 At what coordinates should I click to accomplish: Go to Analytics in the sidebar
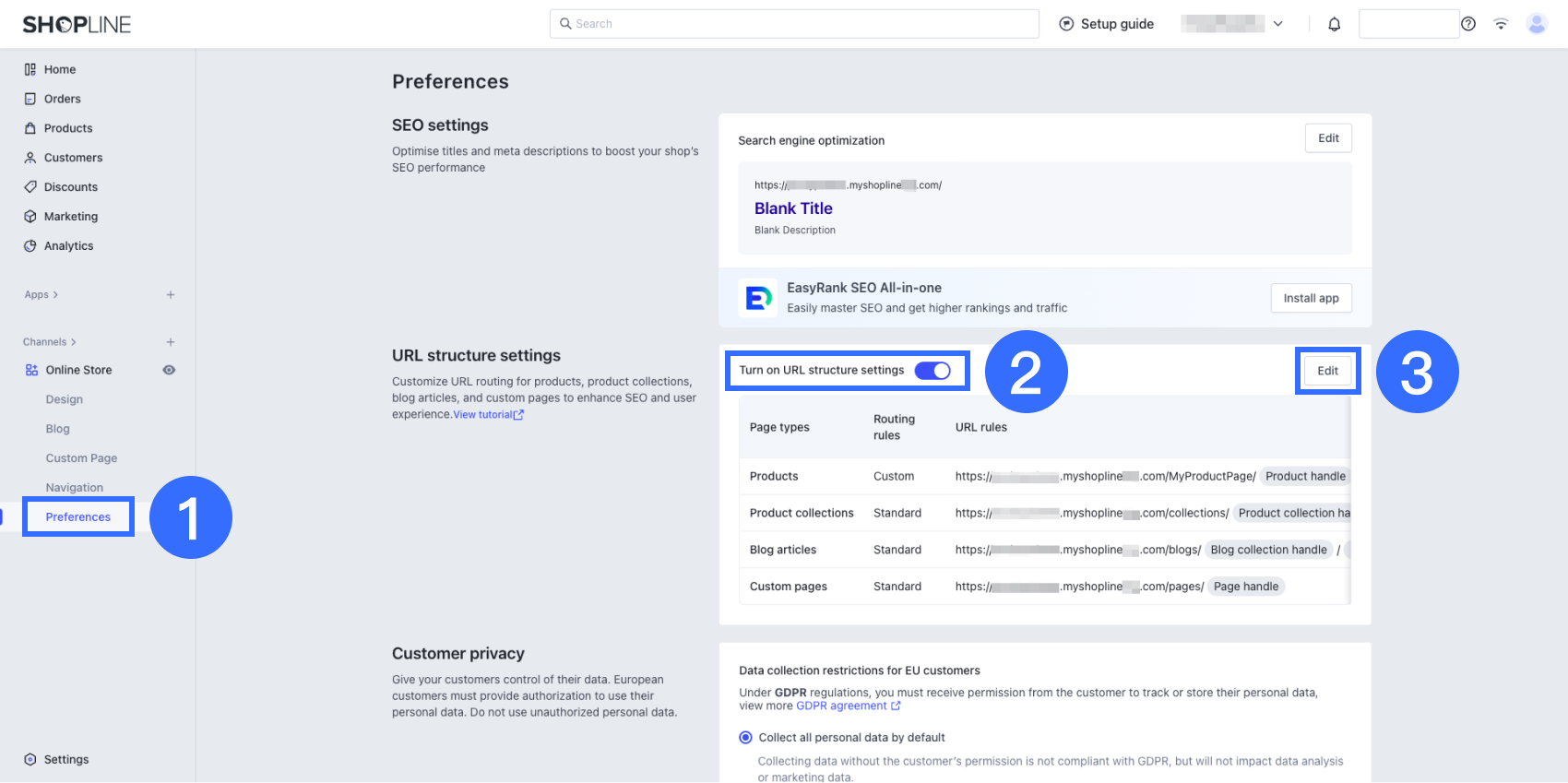68,246
